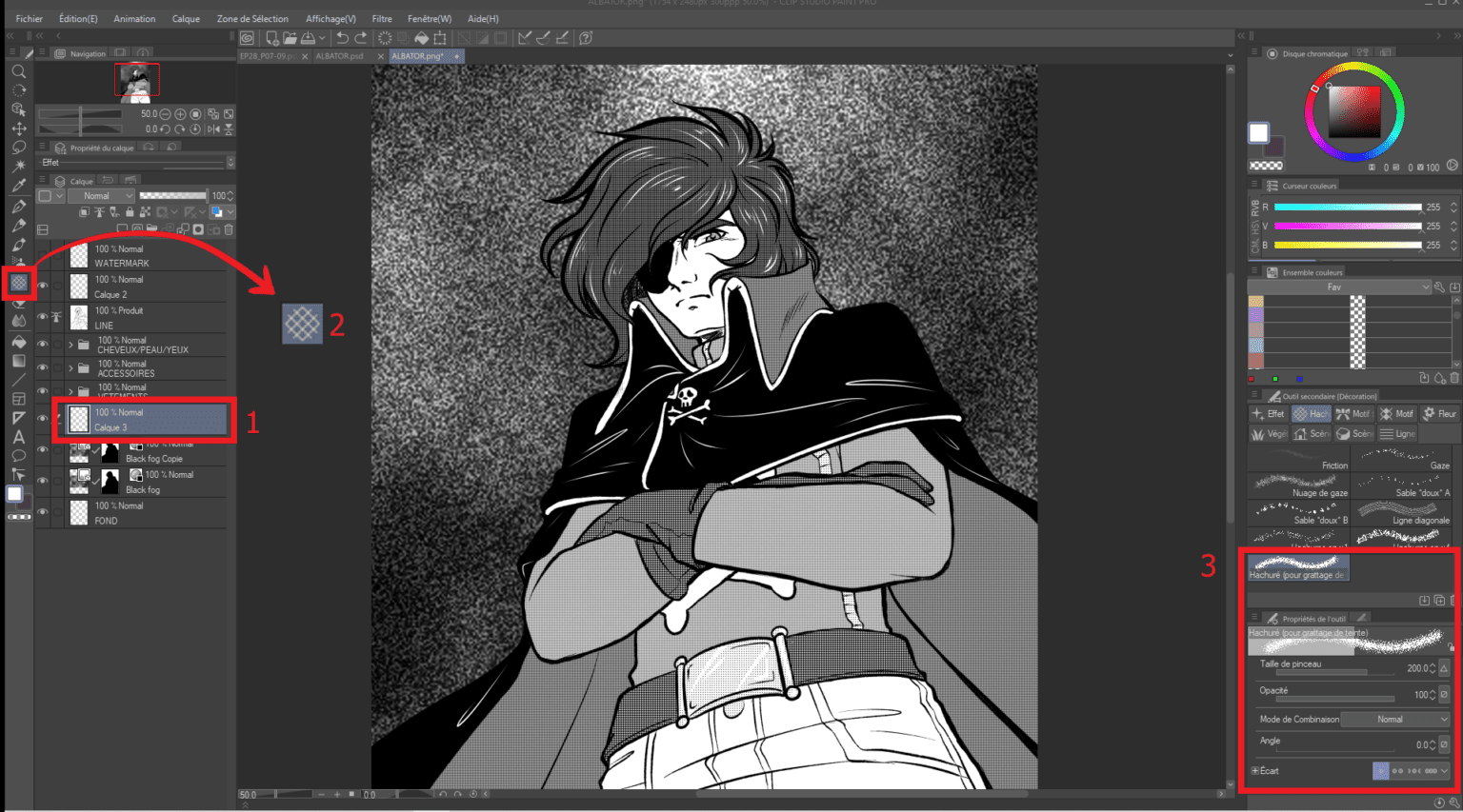The width and height of the screenshot is (1463, 812).
Task: Hide the LINE layer
Action: point(43,317)
